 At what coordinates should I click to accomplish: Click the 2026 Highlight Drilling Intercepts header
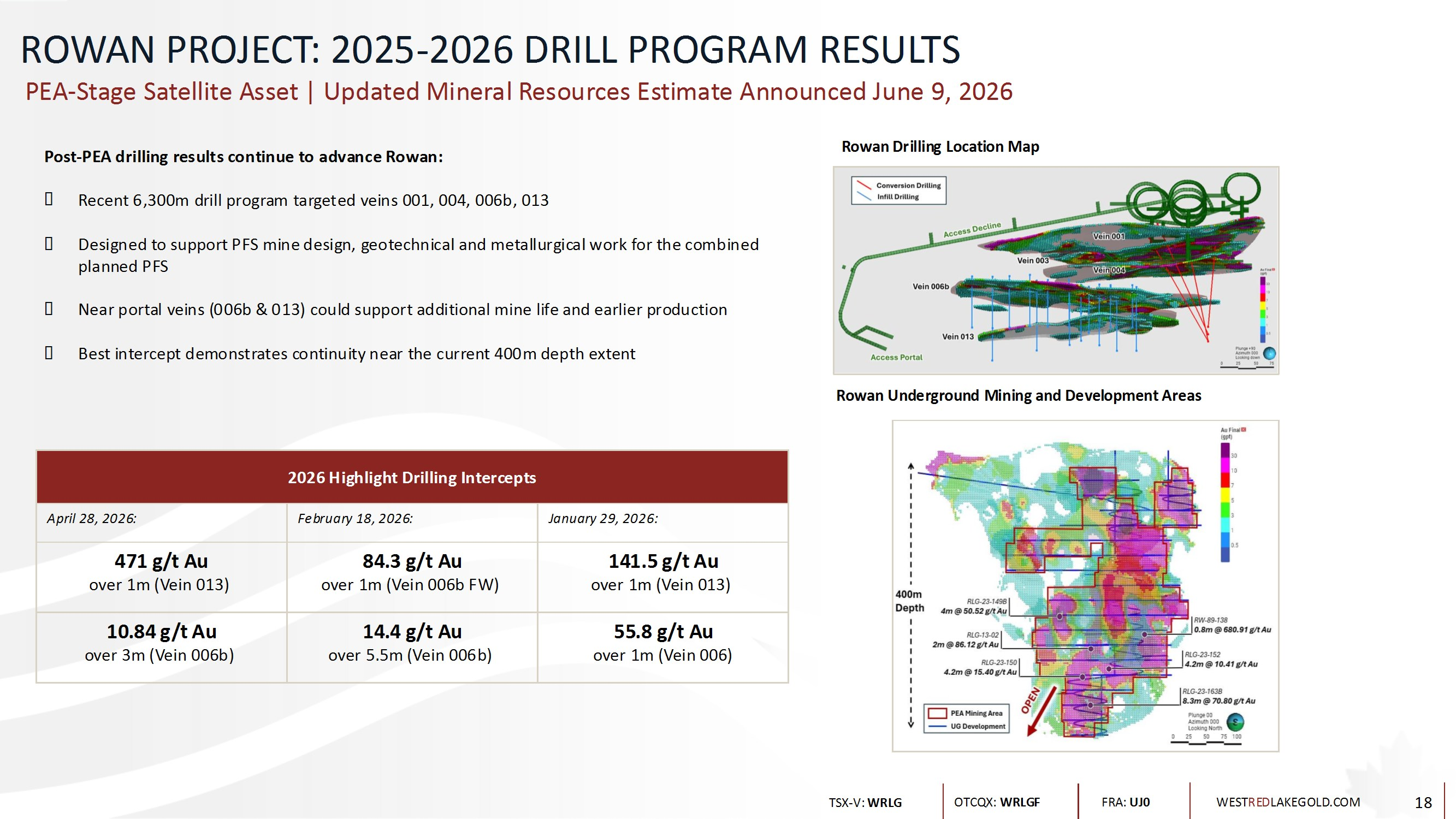click(x=412, y=477)
